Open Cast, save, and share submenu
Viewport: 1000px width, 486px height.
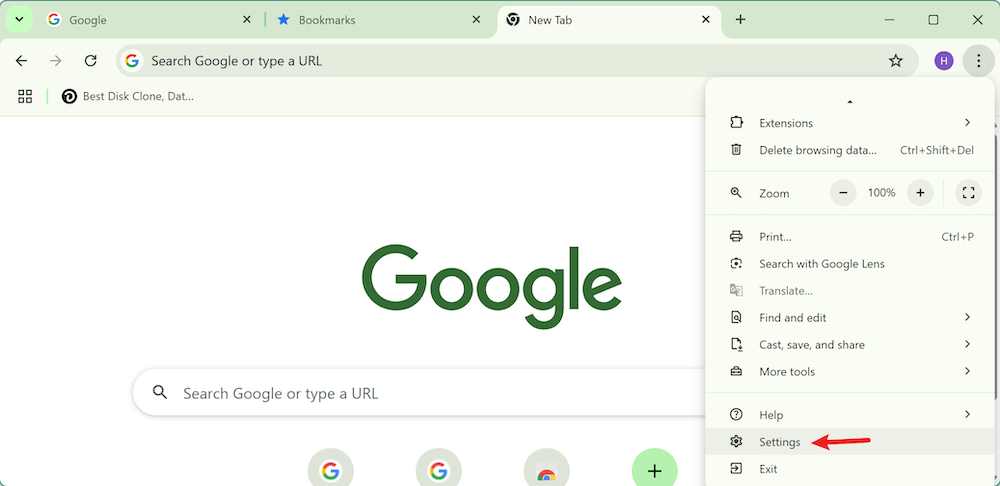(x=851, y=344)
